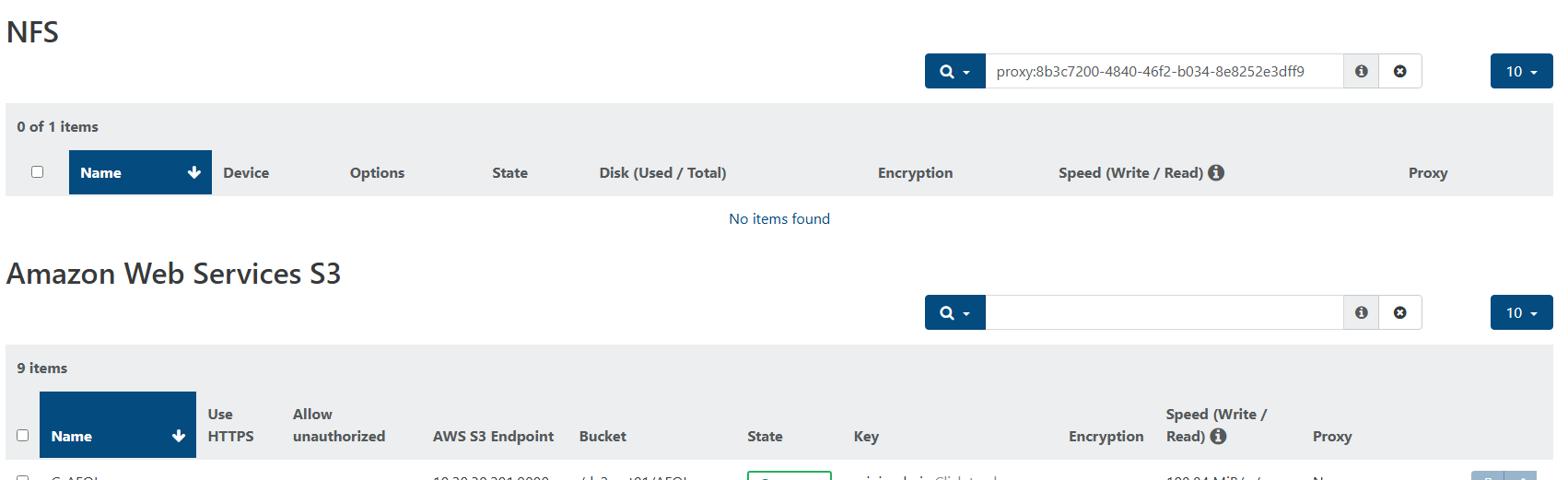This screenshot has width=1568, height=480.
Task: Click the S3 search info icon
Action: (x=1361, y=313)
